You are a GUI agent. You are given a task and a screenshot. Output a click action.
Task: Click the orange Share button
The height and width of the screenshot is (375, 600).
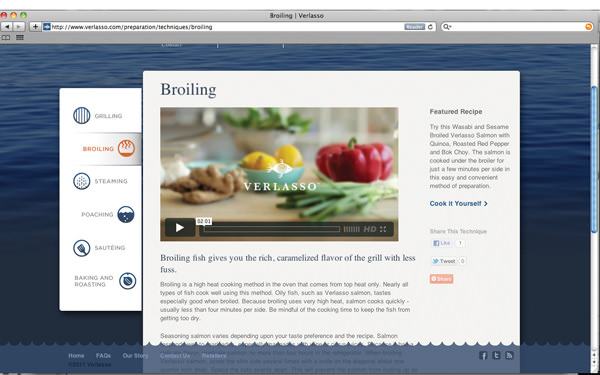click(442, 279)
